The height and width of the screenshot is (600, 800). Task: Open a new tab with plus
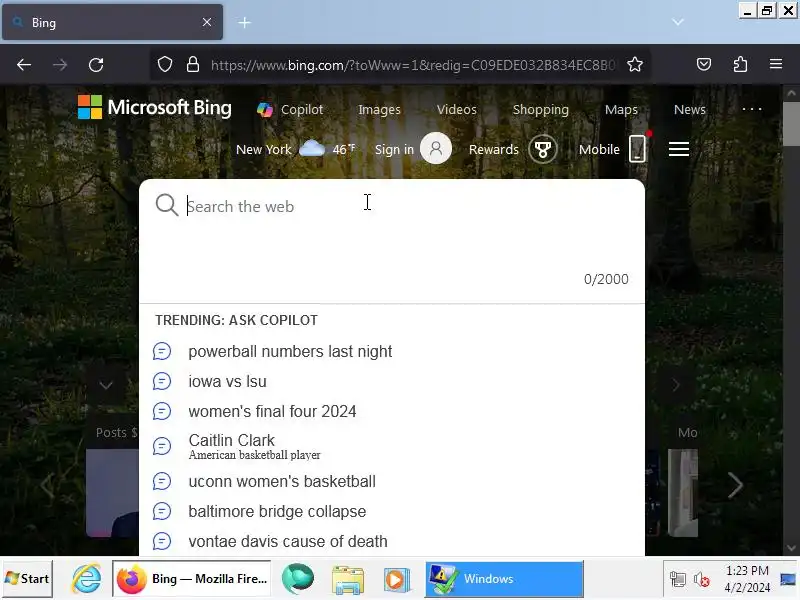244,22
